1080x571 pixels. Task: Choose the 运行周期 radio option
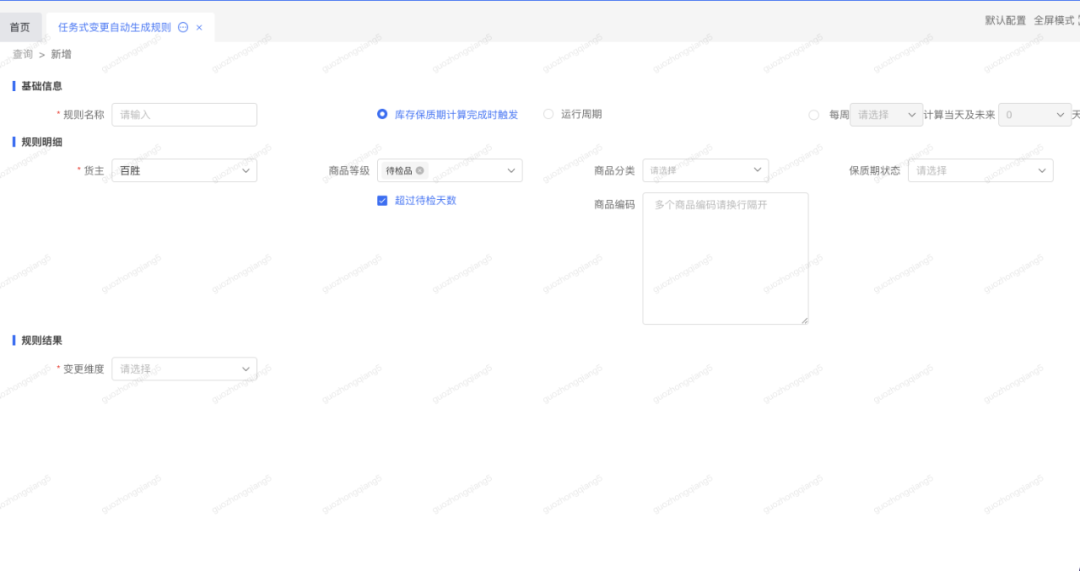click(x=548, y=114)
